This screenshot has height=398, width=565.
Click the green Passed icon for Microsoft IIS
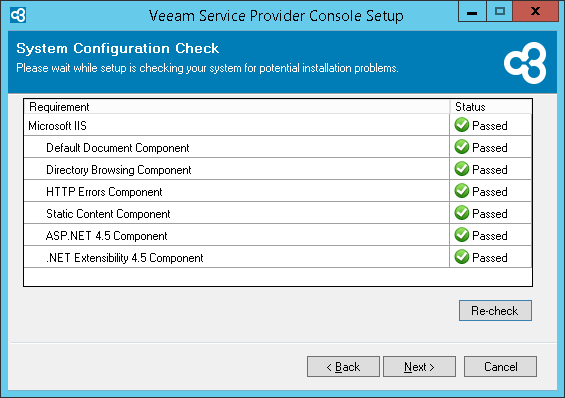pyautogui.click(x=462, y=125)
